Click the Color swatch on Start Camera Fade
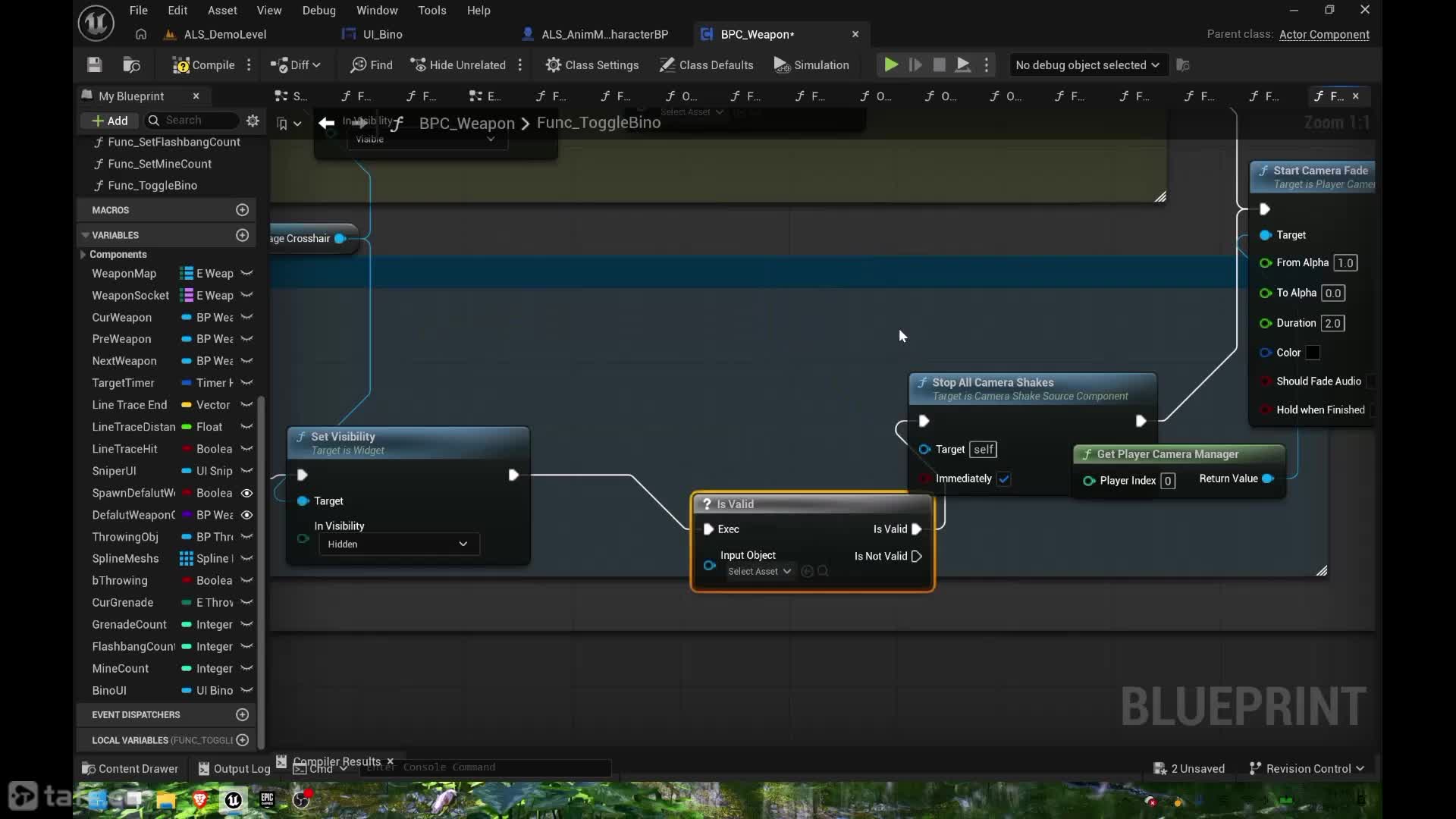1456x819 pixels. [1313, 353]
